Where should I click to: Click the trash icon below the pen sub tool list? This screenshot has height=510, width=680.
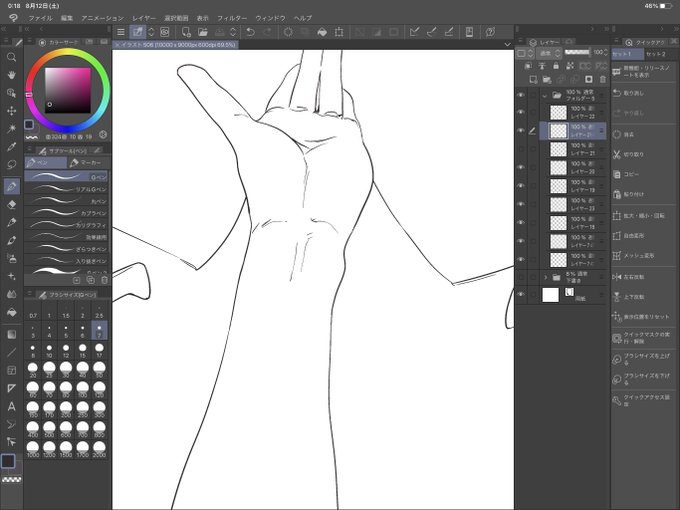[104, 280]
